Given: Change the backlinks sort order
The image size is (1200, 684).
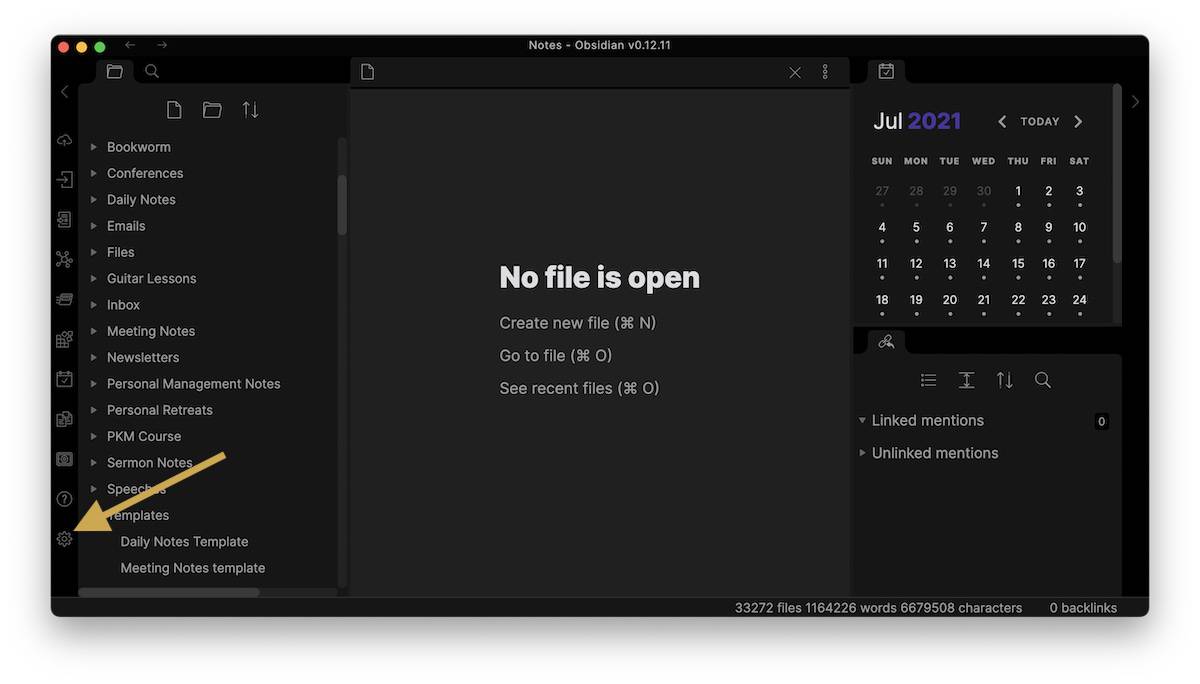Looking at the screenshot, I should [x=1004, y=380].
